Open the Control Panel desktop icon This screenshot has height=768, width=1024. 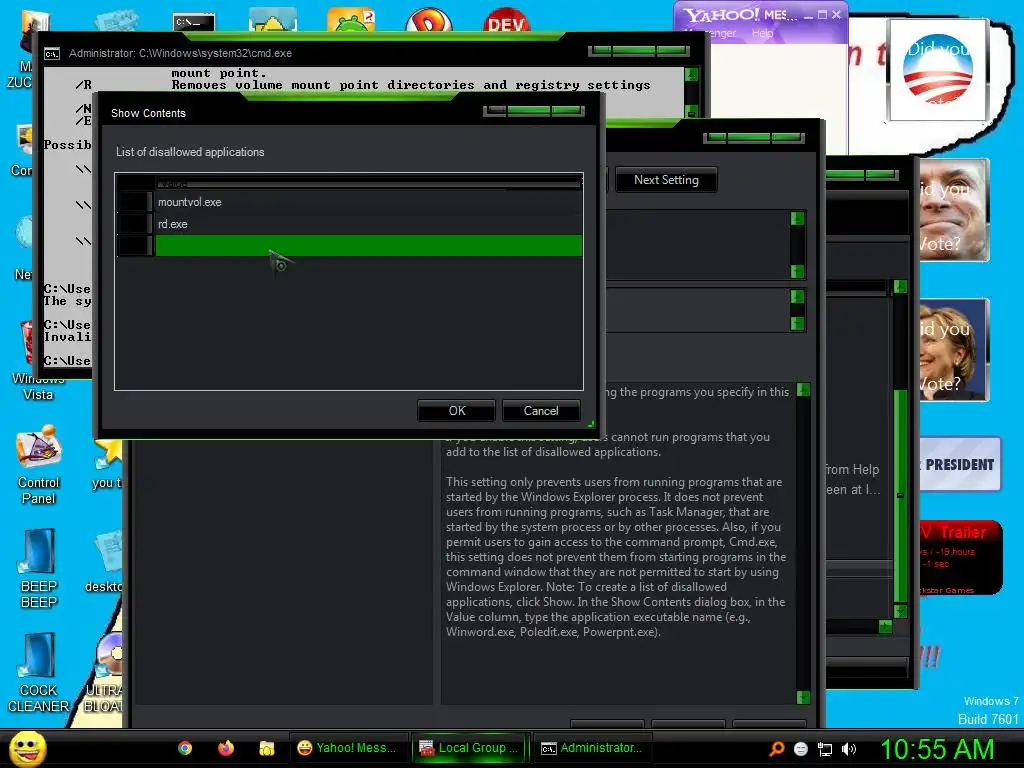[39, 465]
